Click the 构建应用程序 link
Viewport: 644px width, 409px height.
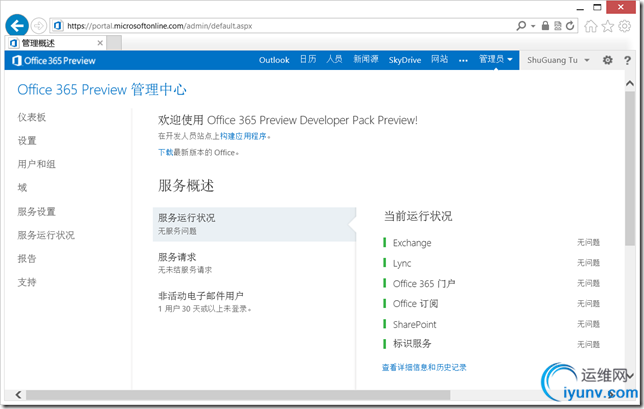click(243, 136)
